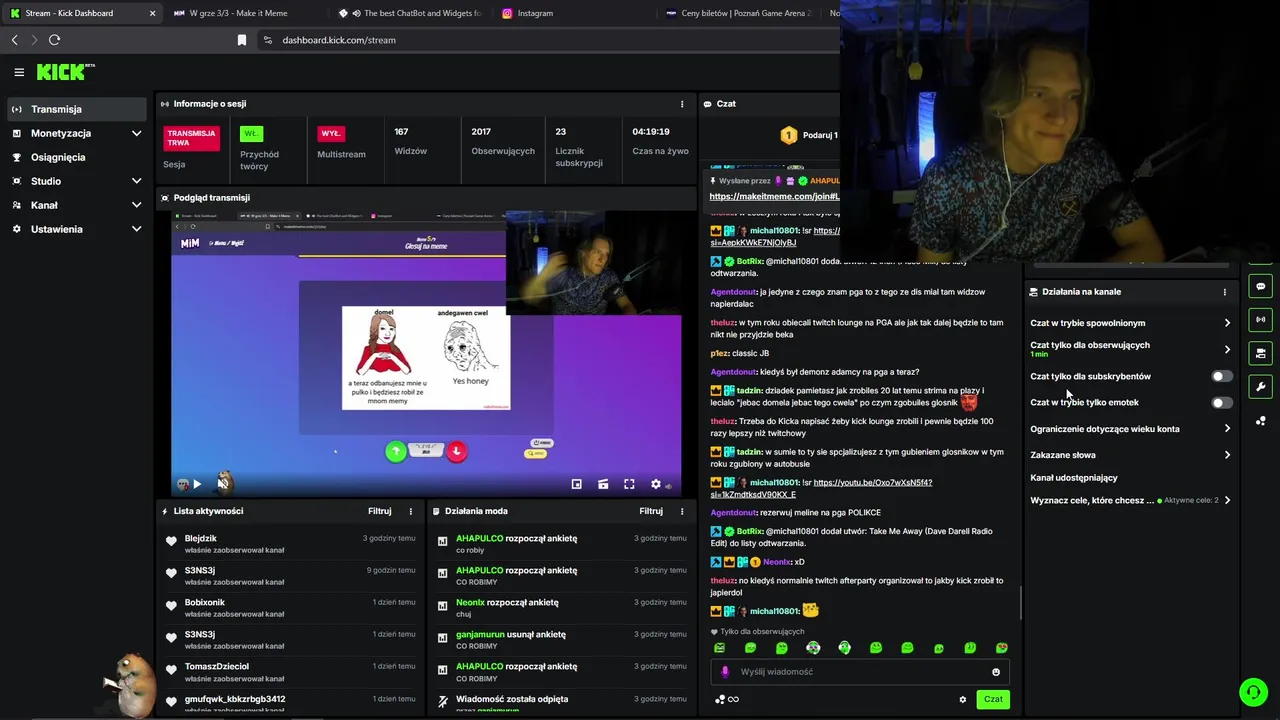The image size is (1280, 720).
Task: Click the Wyślij wiadomość message field
Action: [x=860, y=672]
